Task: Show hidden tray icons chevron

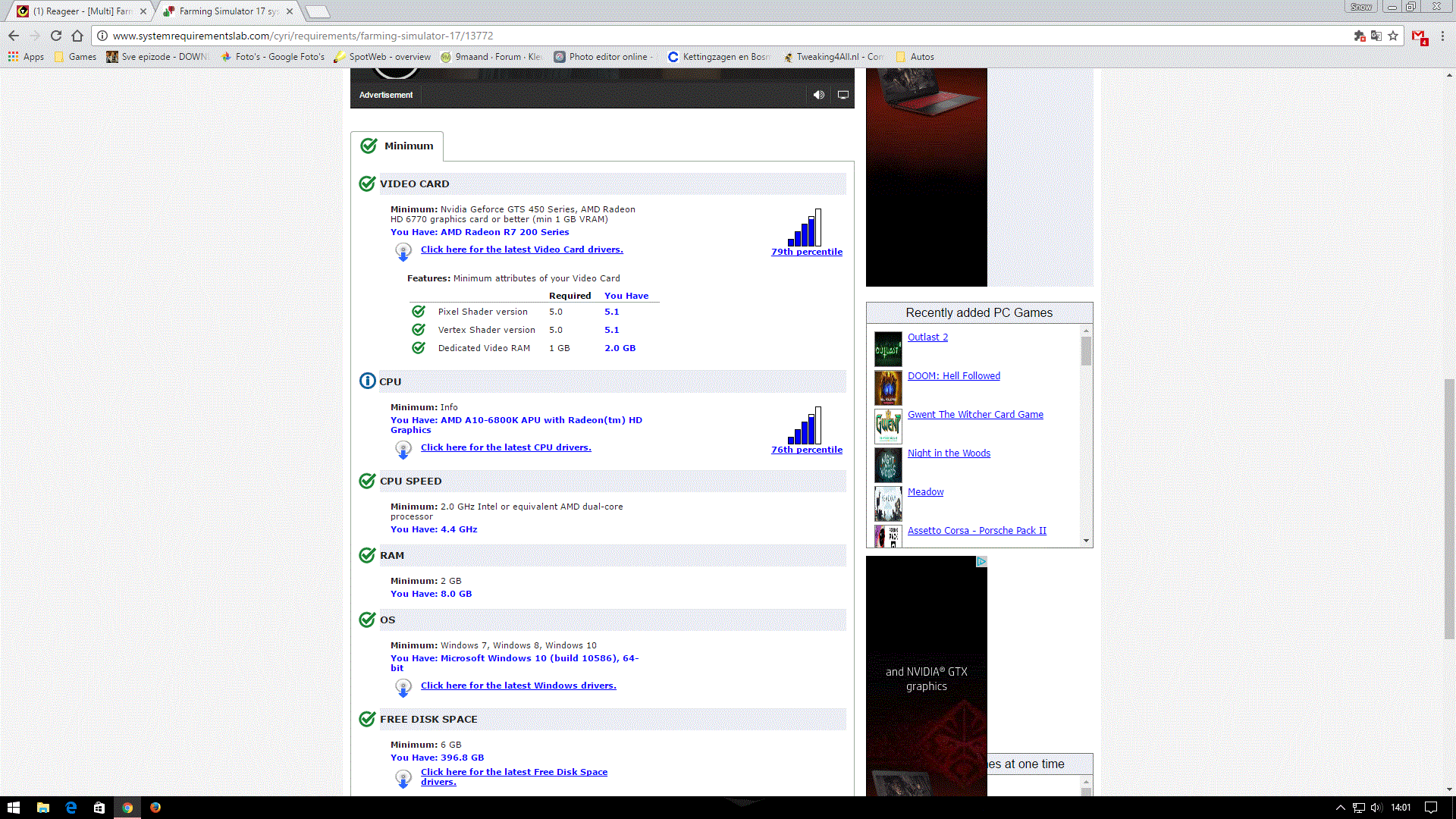Action: click(1340, 808)
